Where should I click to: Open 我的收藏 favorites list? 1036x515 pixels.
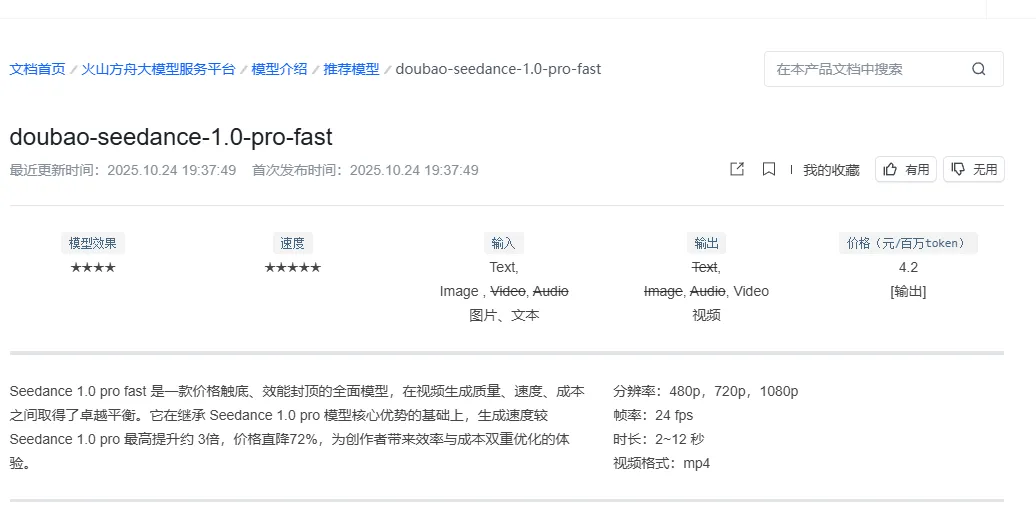[831, 170]
